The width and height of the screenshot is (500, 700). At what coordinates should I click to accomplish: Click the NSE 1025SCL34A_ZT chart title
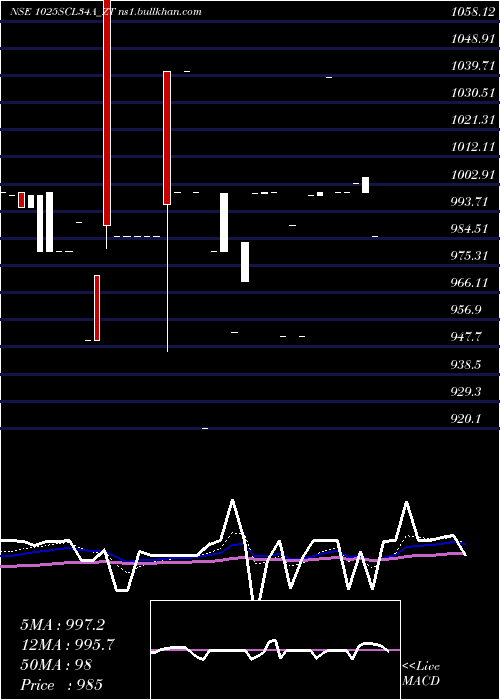pyautogui.click(x=62, y=12)
